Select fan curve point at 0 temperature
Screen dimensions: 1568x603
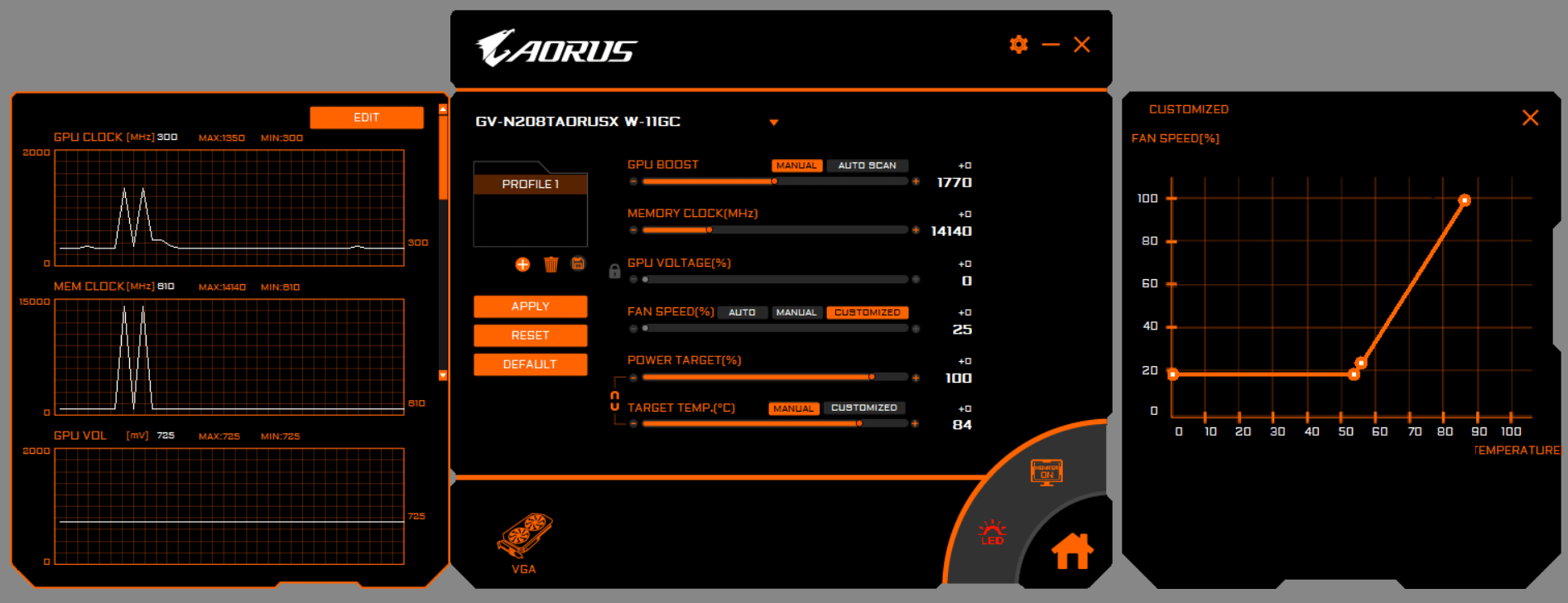point(1172,374)
